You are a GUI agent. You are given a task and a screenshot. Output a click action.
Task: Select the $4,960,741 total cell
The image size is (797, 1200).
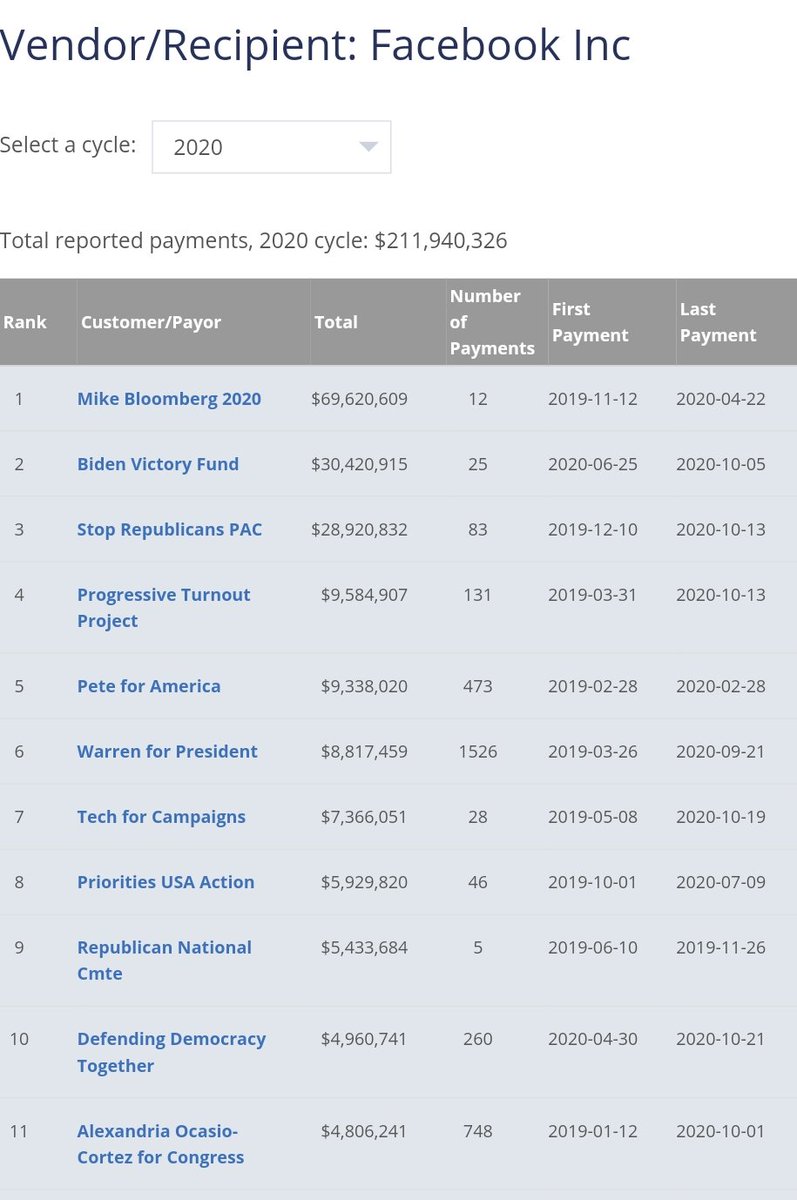coord(364,1039)
